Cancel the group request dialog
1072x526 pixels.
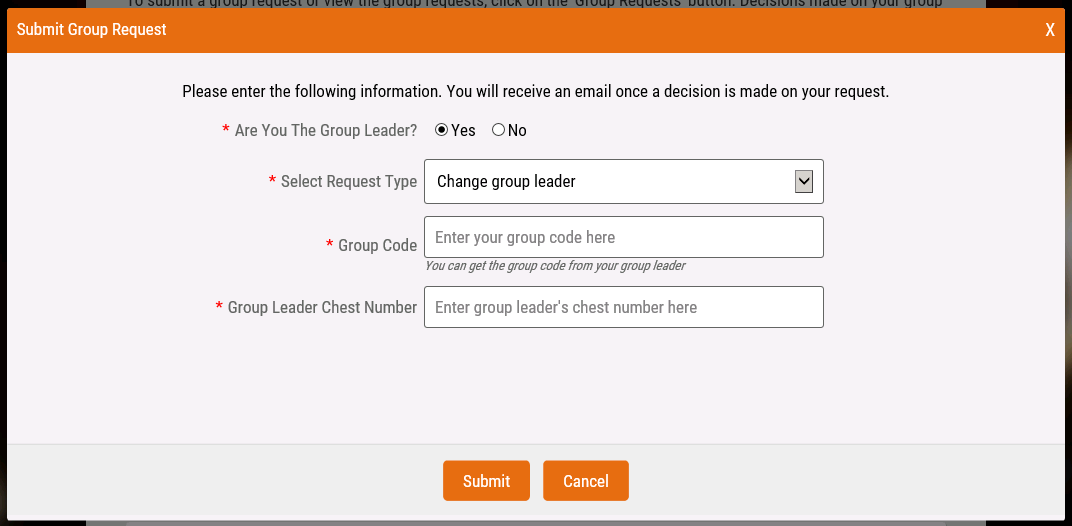pyautogui.click(x=586, y=481)
